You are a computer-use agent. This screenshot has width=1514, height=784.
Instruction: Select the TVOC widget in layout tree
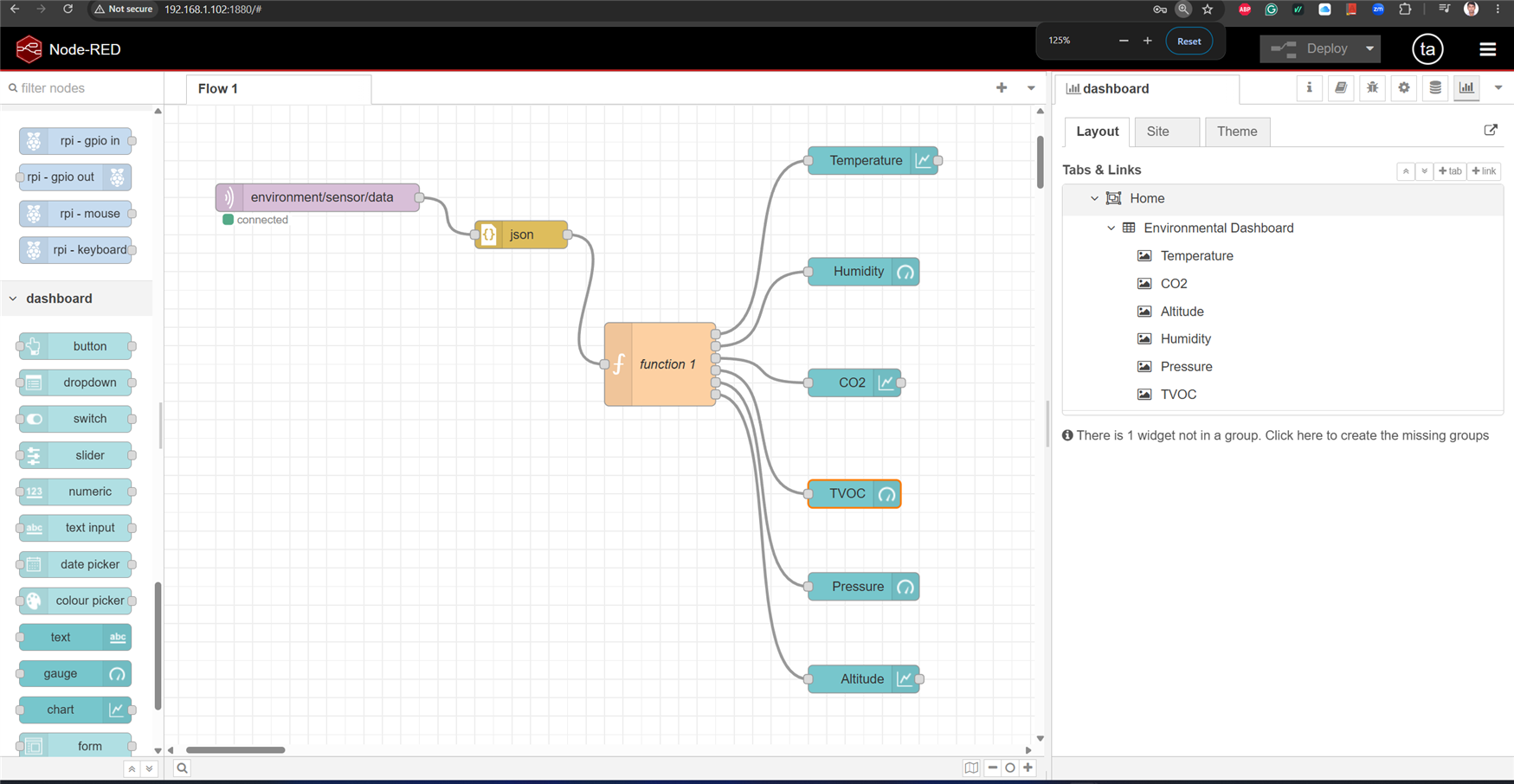1178,395
